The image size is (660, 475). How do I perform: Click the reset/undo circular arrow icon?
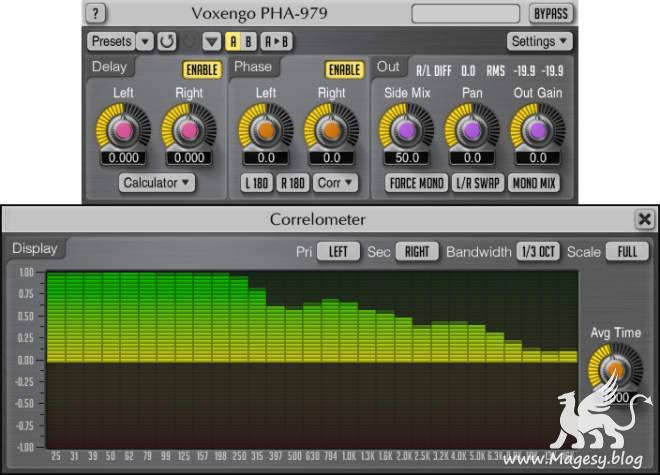pyautogui.click(x=167, y=41)
